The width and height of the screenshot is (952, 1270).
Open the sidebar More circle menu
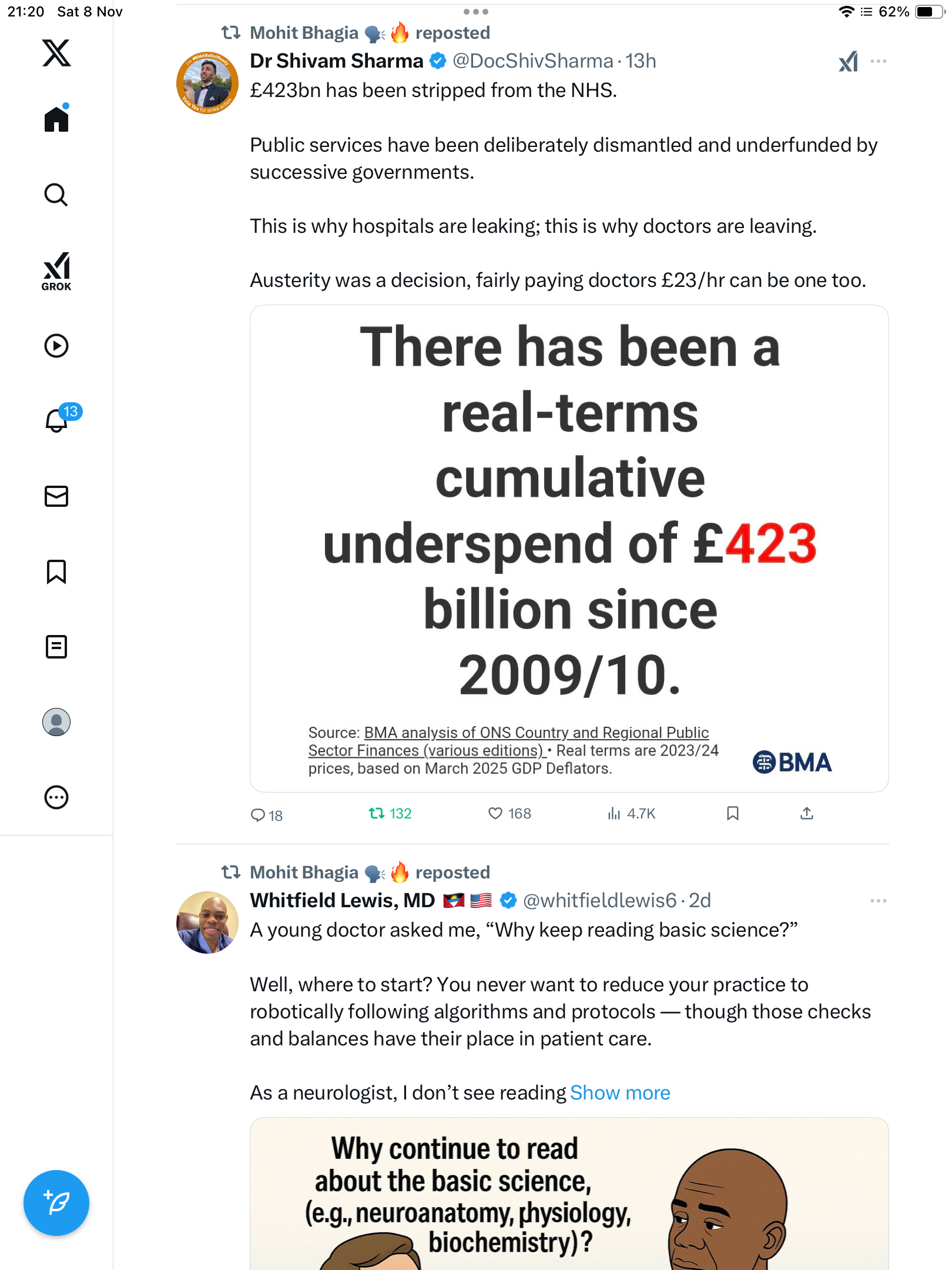click(56, 797)
